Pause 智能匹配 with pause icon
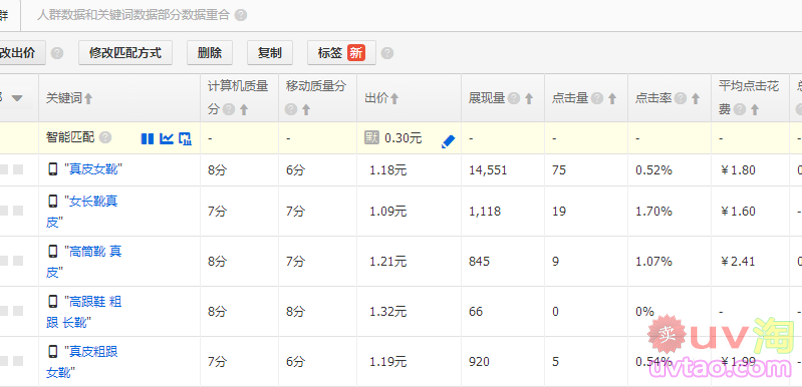 tap(147, 138)
